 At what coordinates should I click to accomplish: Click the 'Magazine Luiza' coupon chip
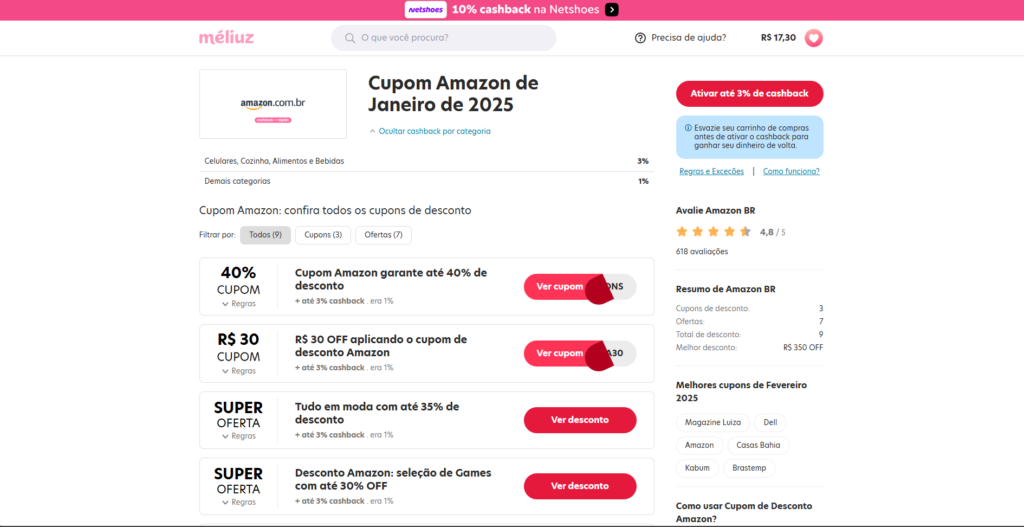coord(713,423)
